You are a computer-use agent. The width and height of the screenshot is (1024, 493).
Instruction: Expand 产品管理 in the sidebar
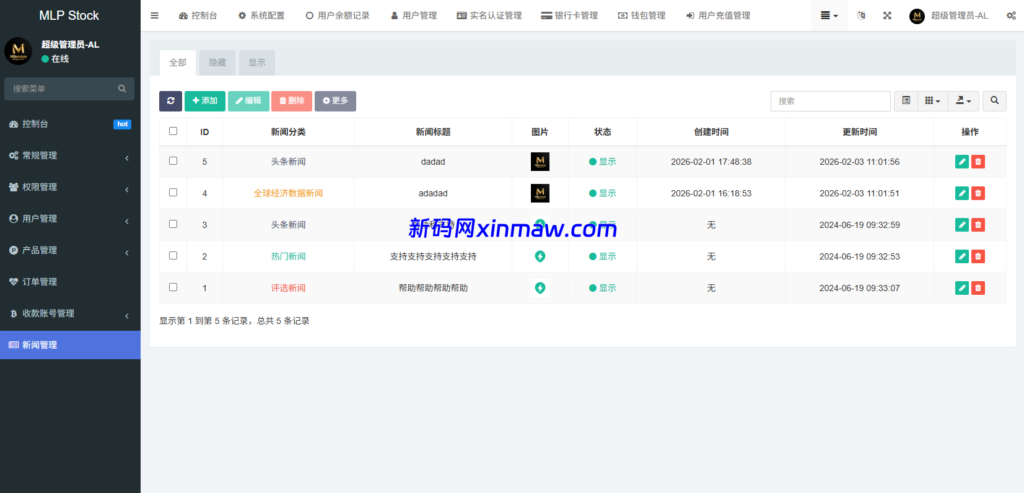point(70,250)
